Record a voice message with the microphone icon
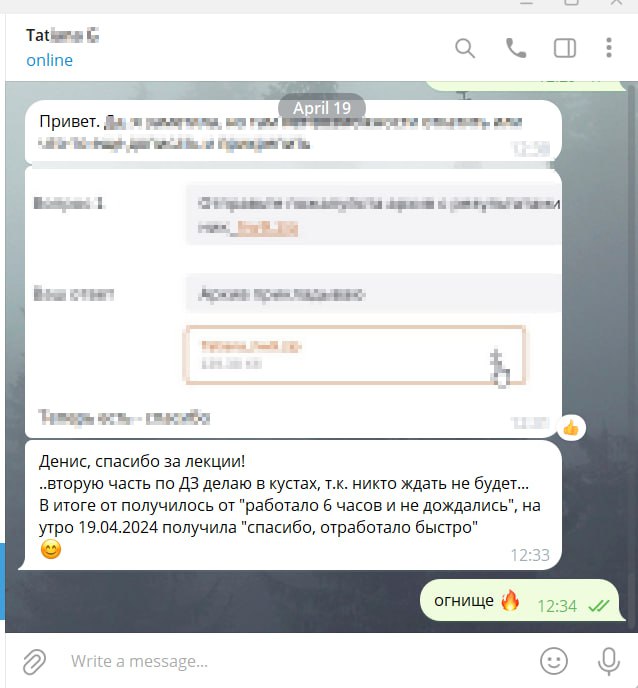Screen dimensions: 638x688 [609, 661]
